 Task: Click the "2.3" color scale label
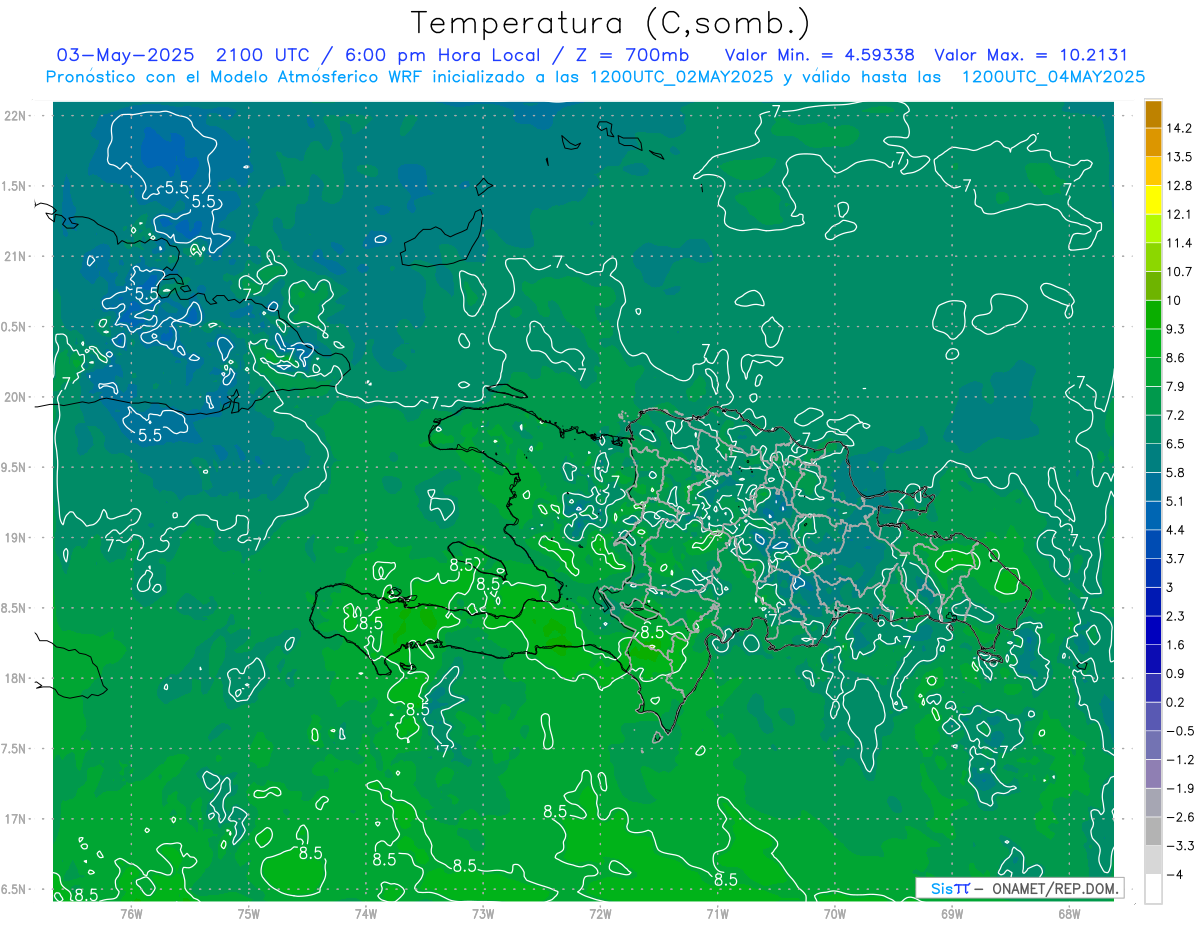pyautogui.click(x=1177, y=616)
